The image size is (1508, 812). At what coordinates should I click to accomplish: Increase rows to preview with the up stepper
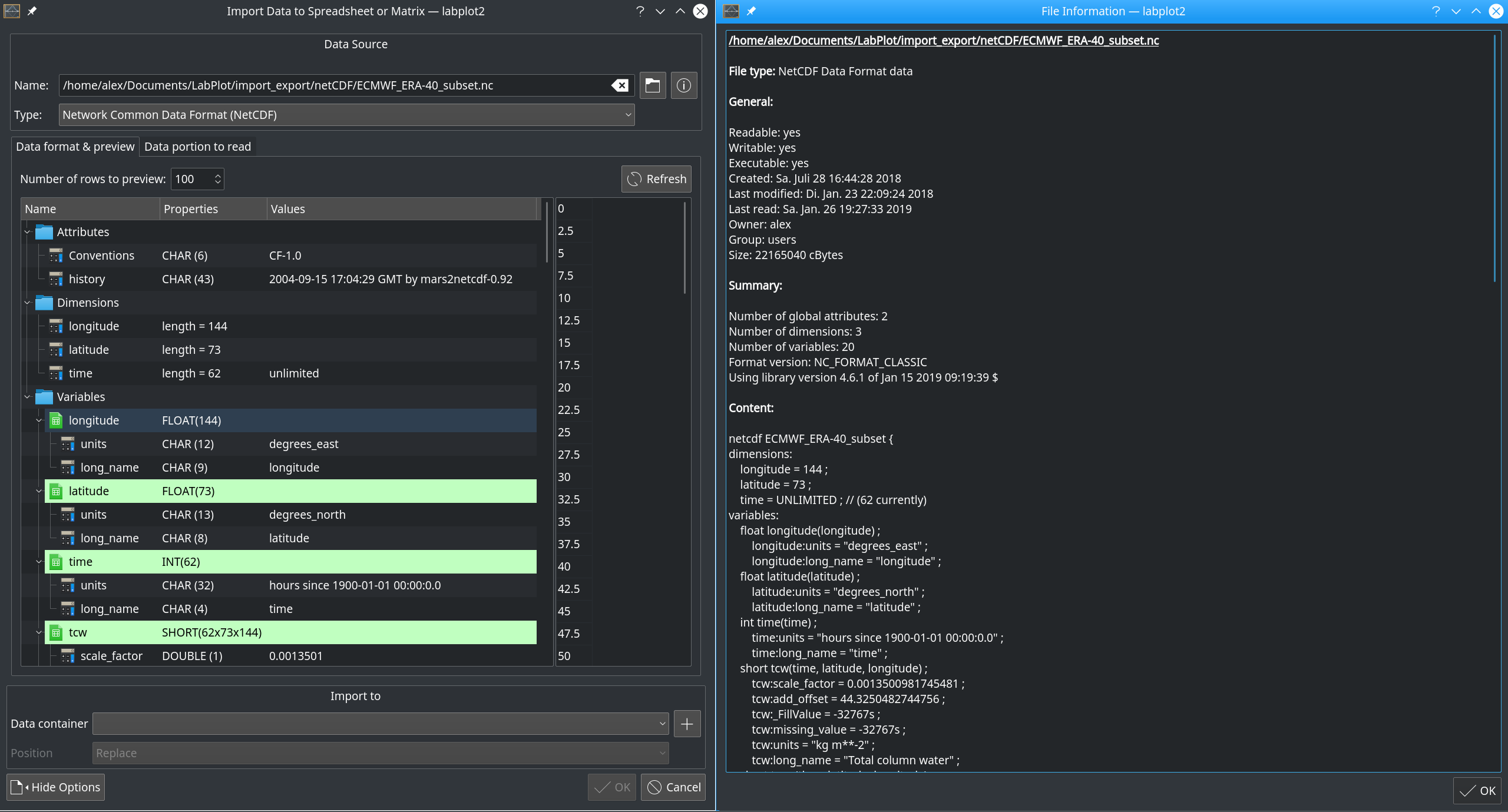(217, 174)
